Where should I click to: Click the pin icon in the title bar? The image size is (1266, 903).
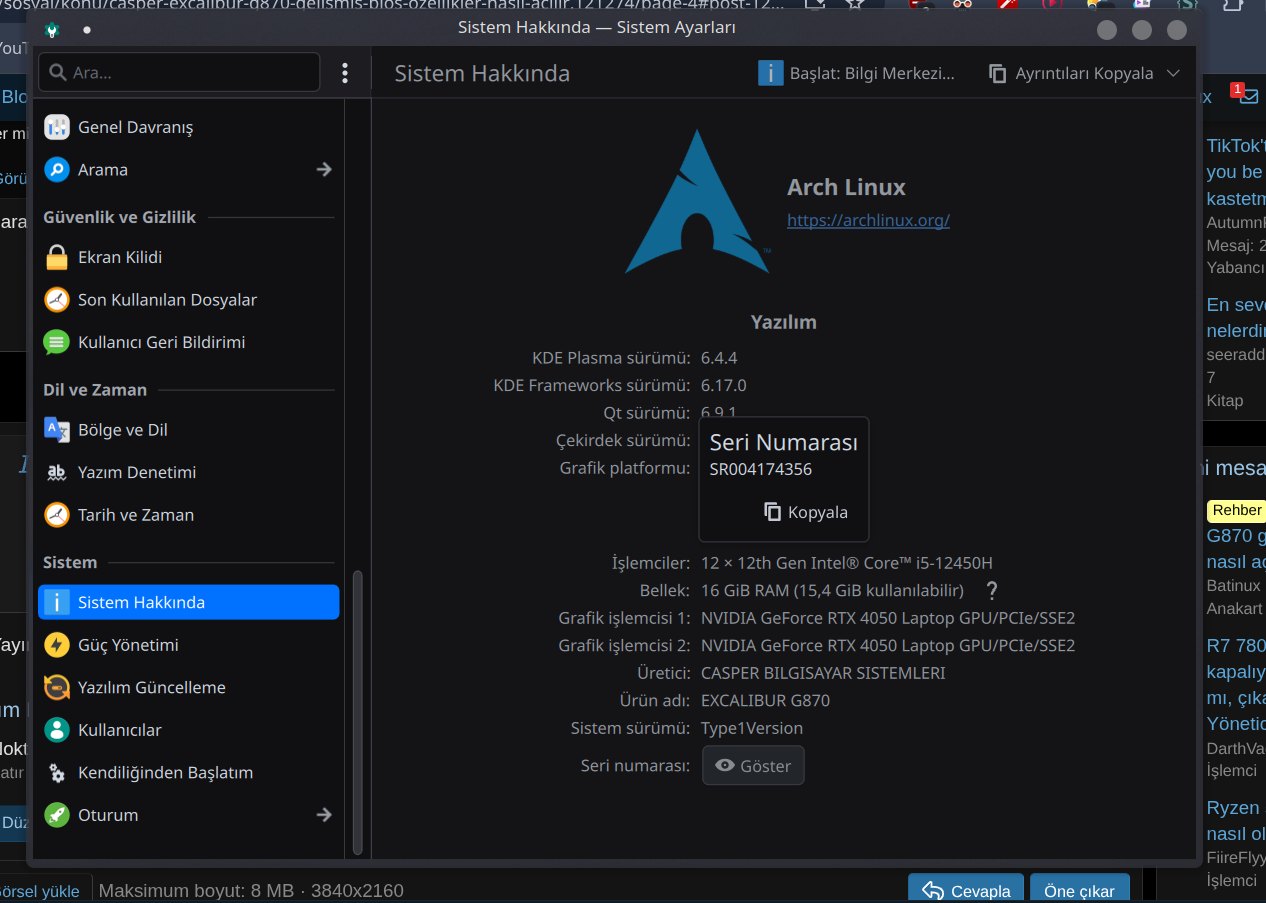pyautogui.click(x=87, y=29)
